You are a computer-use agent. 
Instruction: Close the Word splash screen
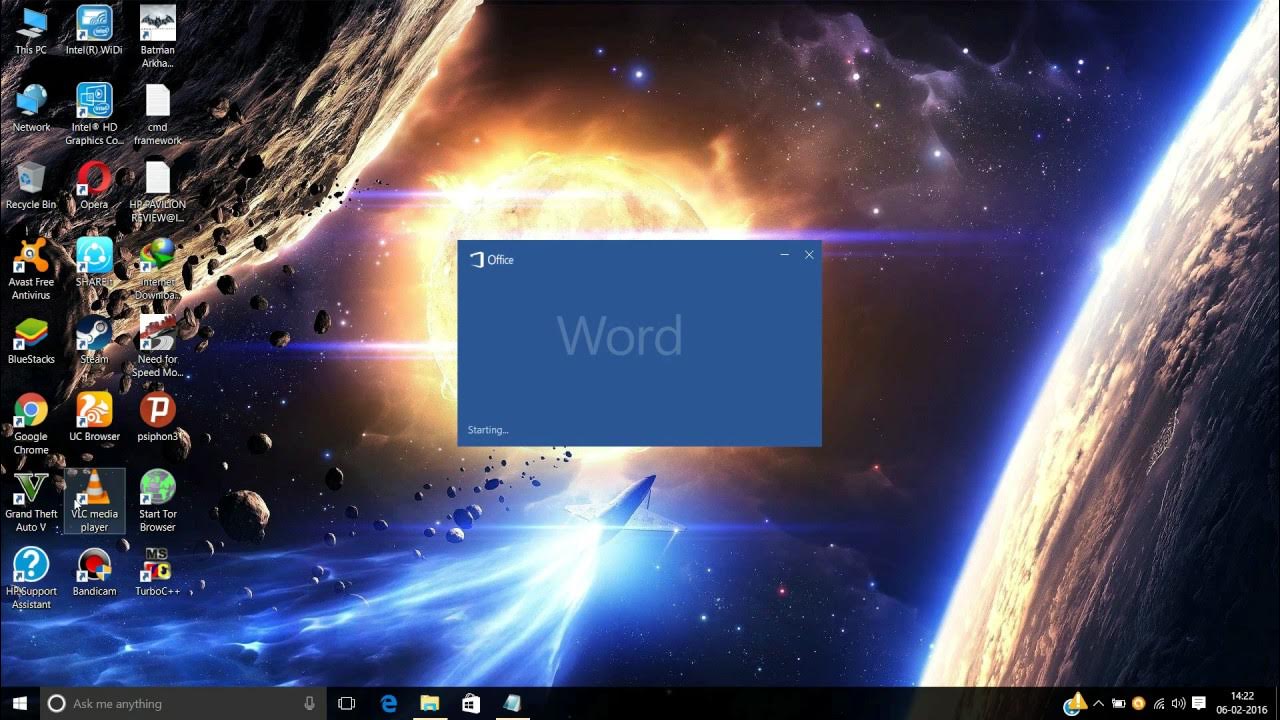tap(809, 255)
